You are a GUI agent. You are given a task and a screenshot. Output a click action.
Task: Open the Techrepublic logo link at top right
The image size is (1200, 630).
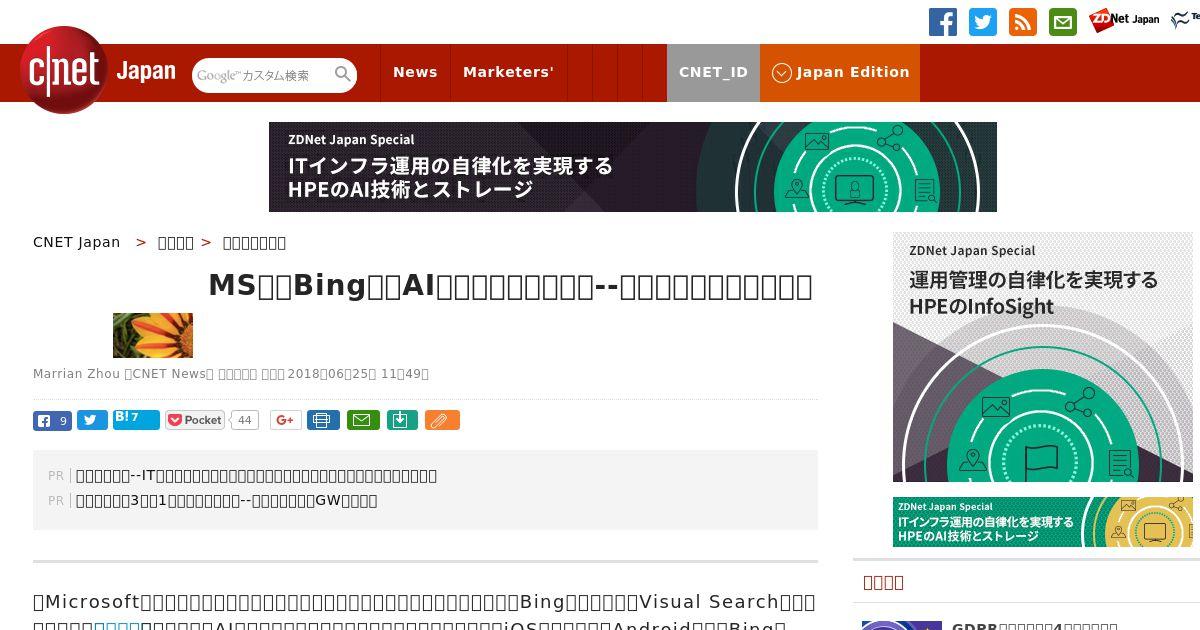pyautogui.click(x=1186, y=19)
